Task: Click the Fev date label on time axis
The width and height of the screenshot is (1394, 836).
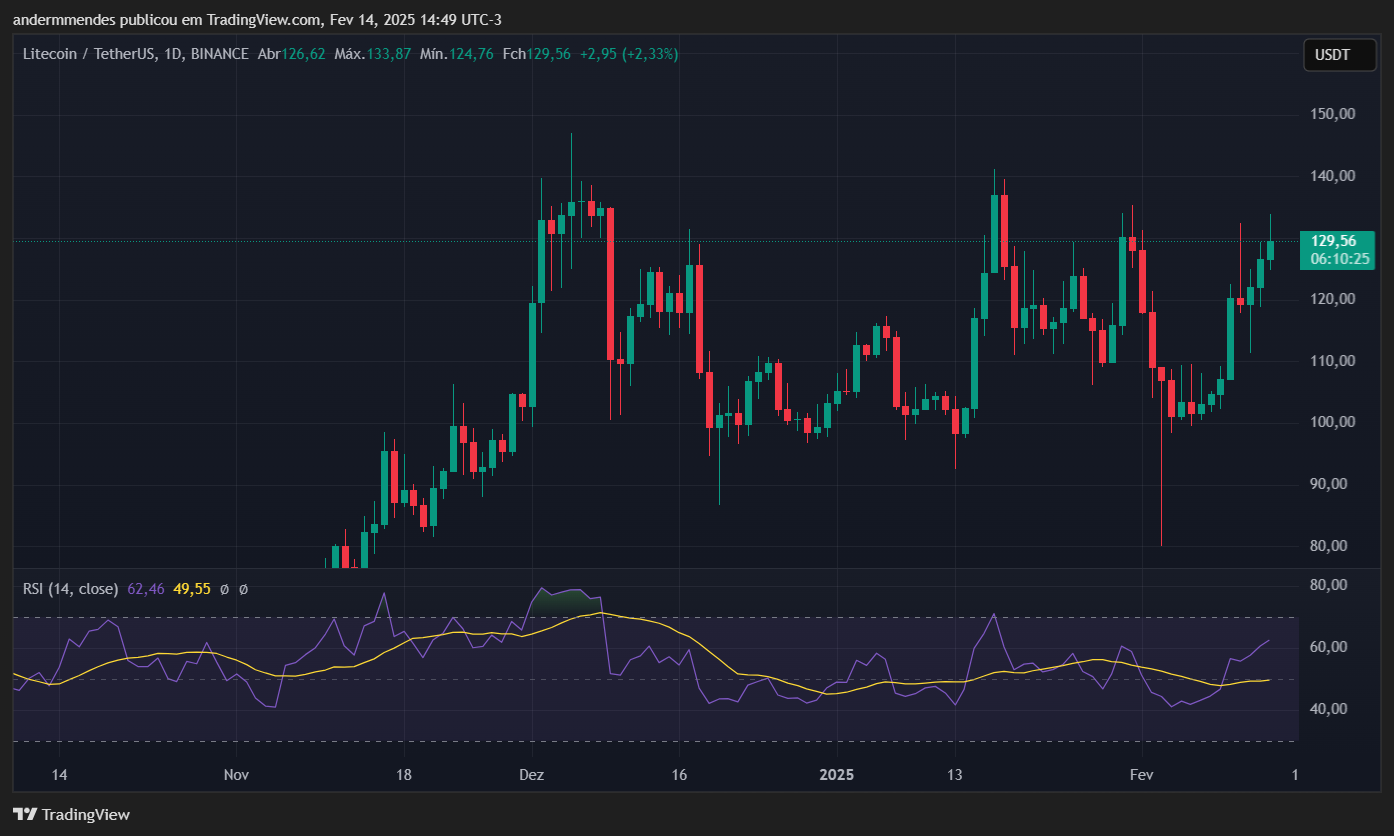Action: [1141, 775]
